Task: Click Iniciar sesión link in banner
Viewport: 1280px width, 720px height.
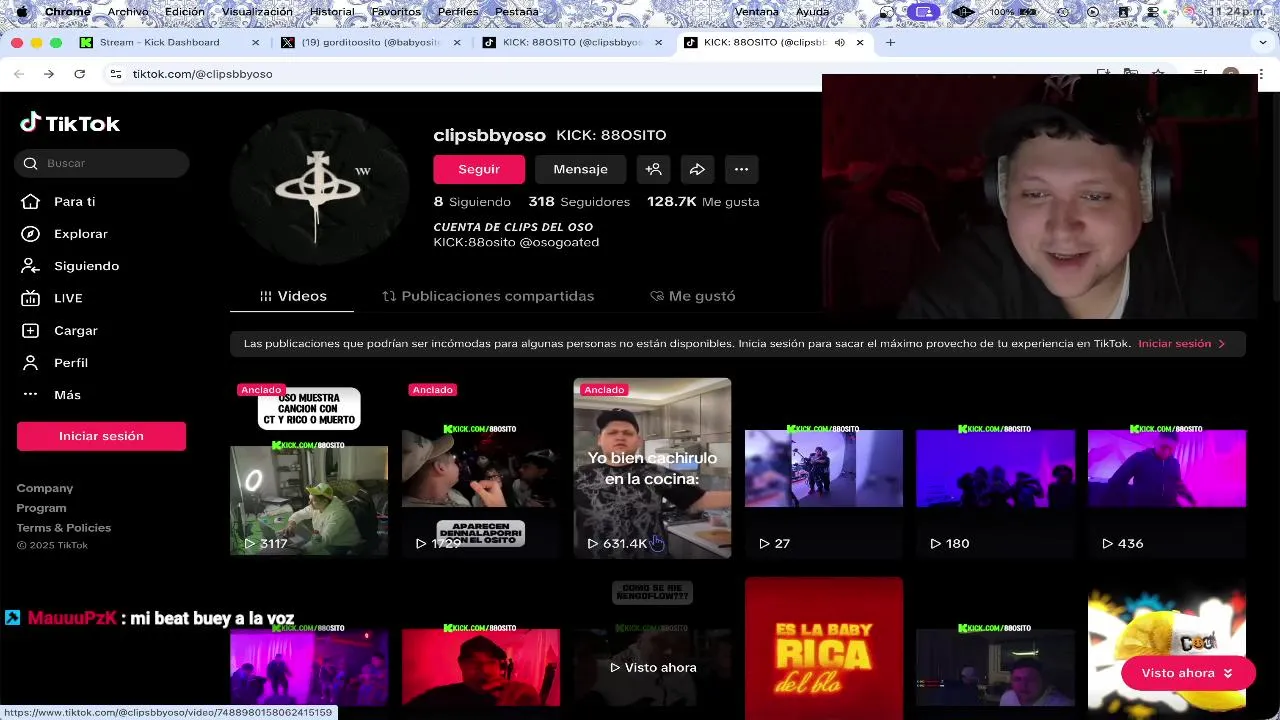Action: click(x=1174, y=344)
